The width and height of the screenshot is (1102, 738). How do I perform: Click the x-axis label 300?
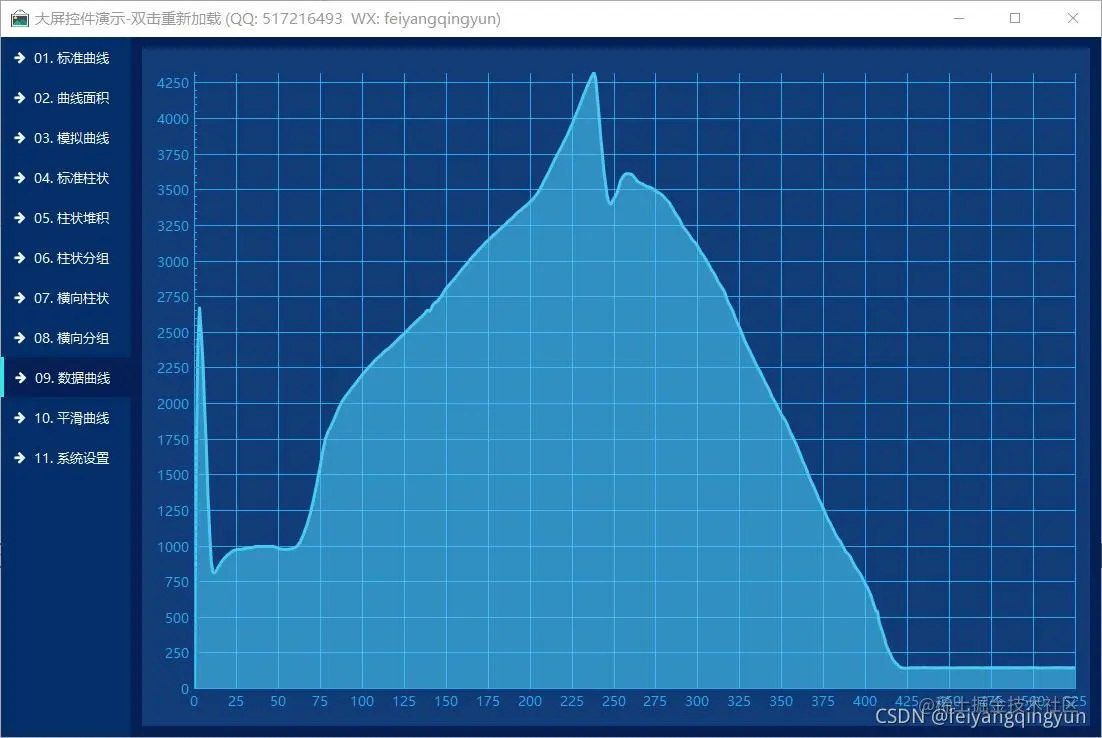(697, 701)
